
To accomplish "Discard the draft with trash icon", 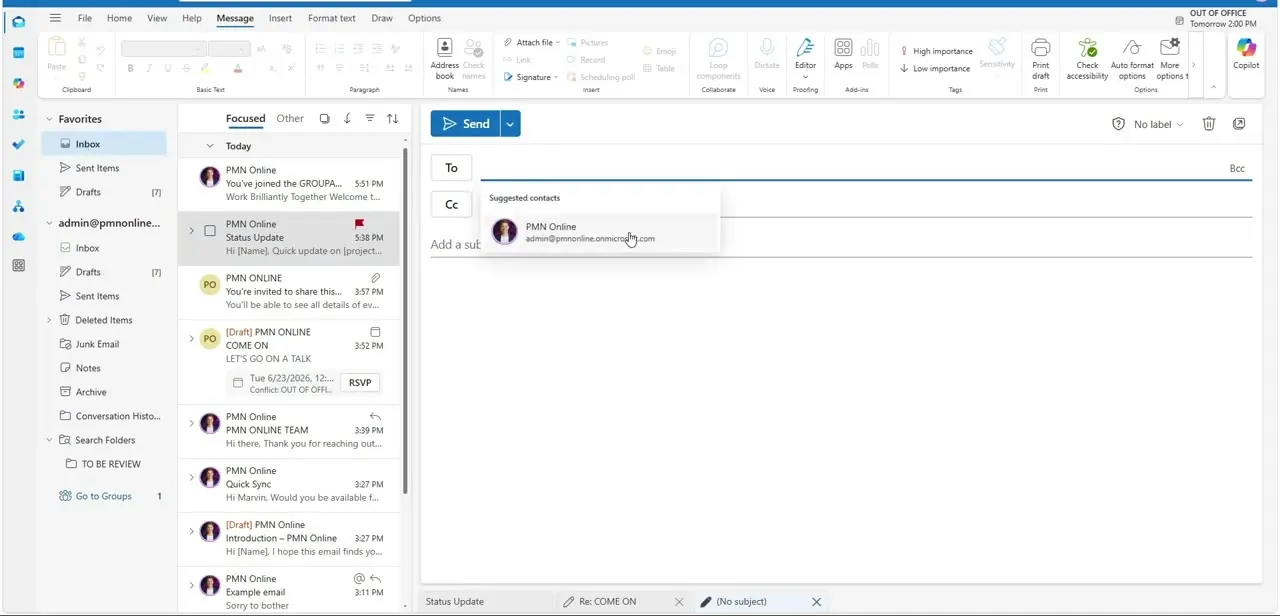I will [1208, 124].
